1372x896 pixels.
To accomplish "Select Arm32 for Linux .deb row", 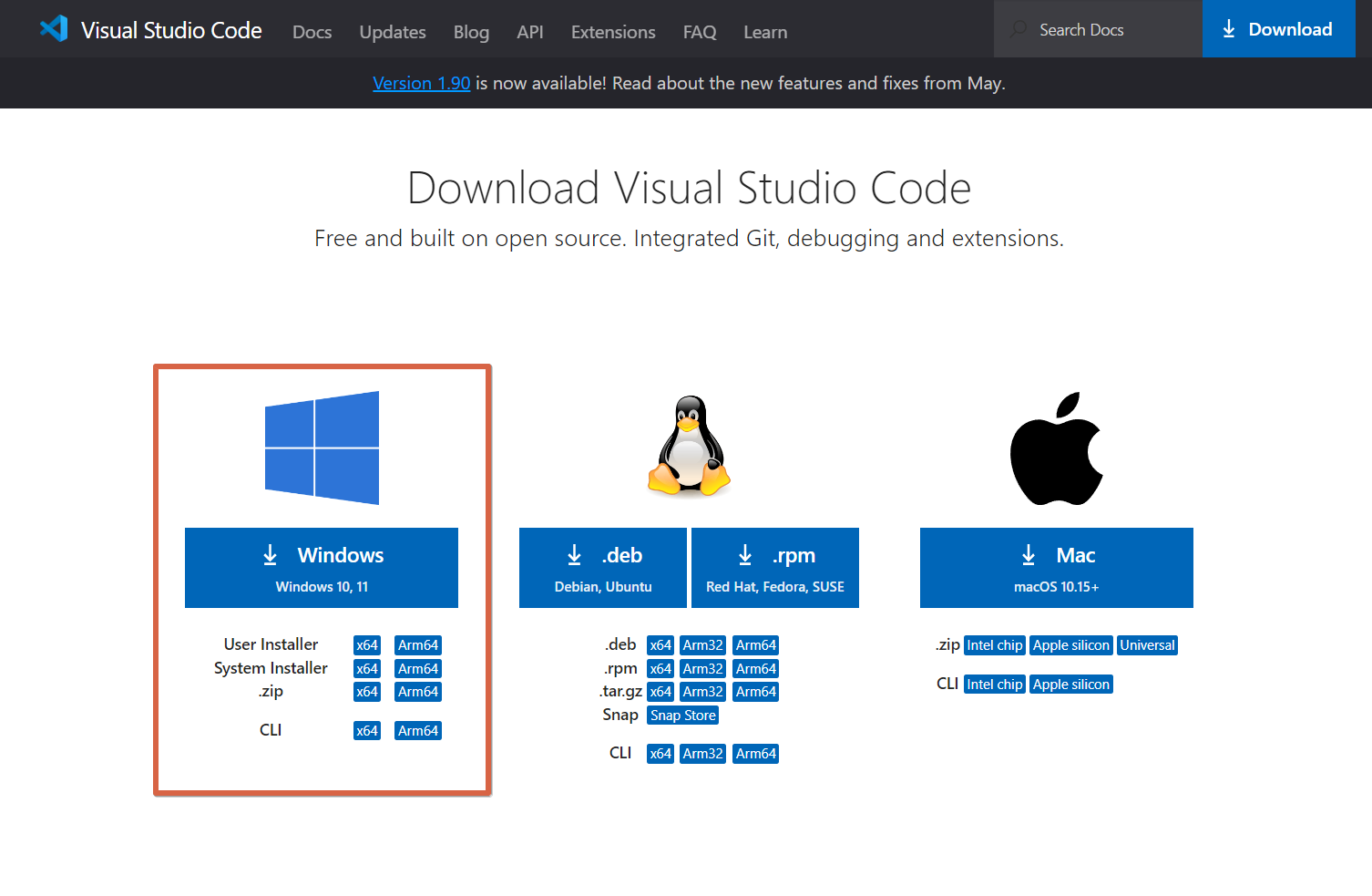I will (x=703, y=645).
